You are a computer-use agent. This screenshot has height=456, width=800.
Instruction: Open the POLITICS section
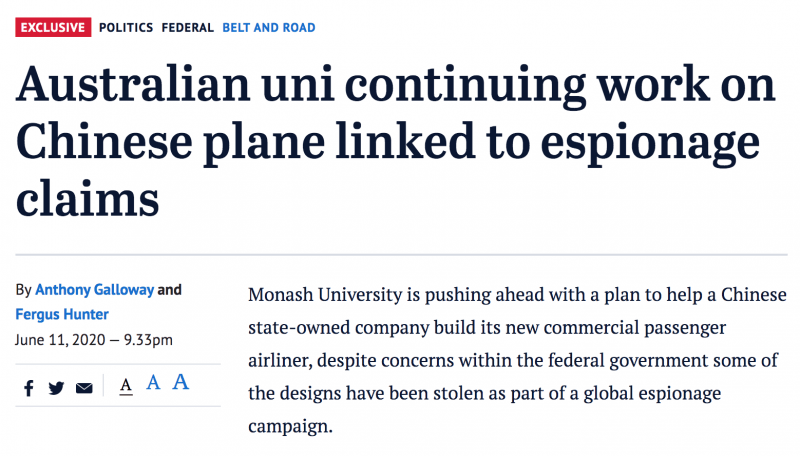pyautogui.click(x=126, y=28)
